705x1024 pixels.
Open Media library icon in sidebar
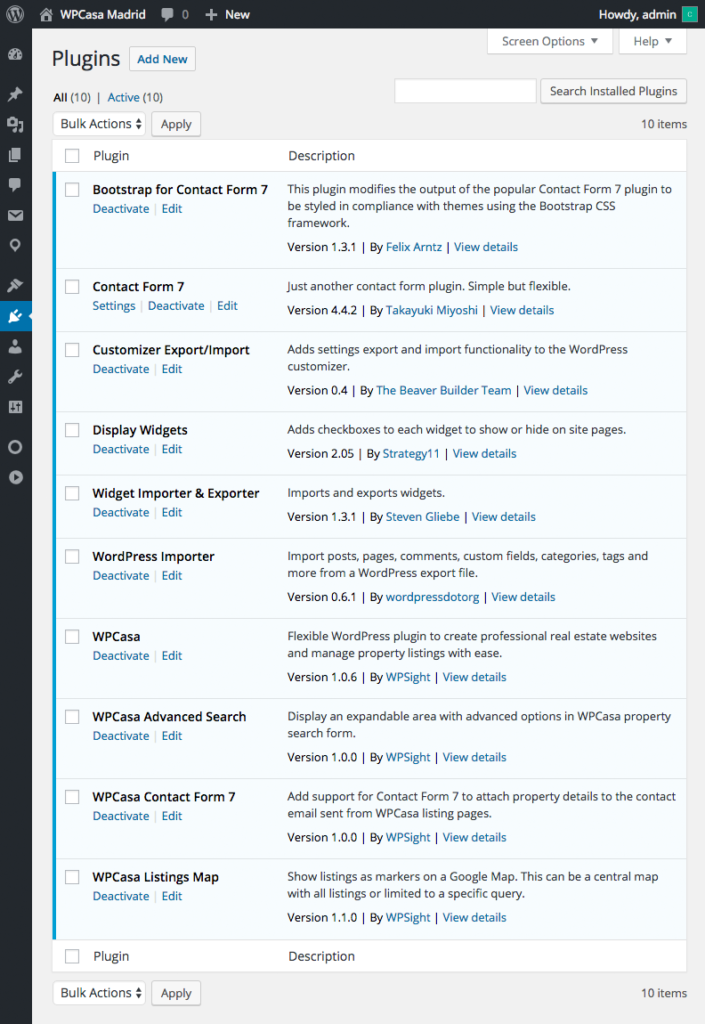click(15, 125)
